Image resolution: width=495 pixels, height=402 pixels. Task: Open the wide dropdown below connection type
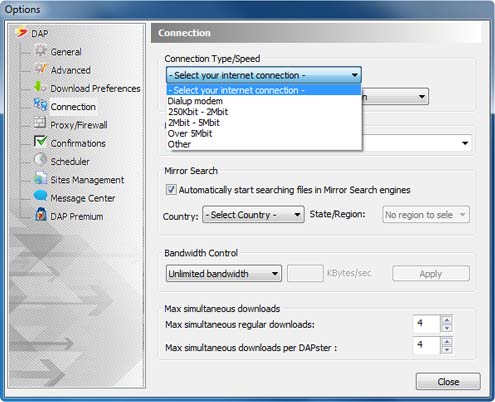465,143
